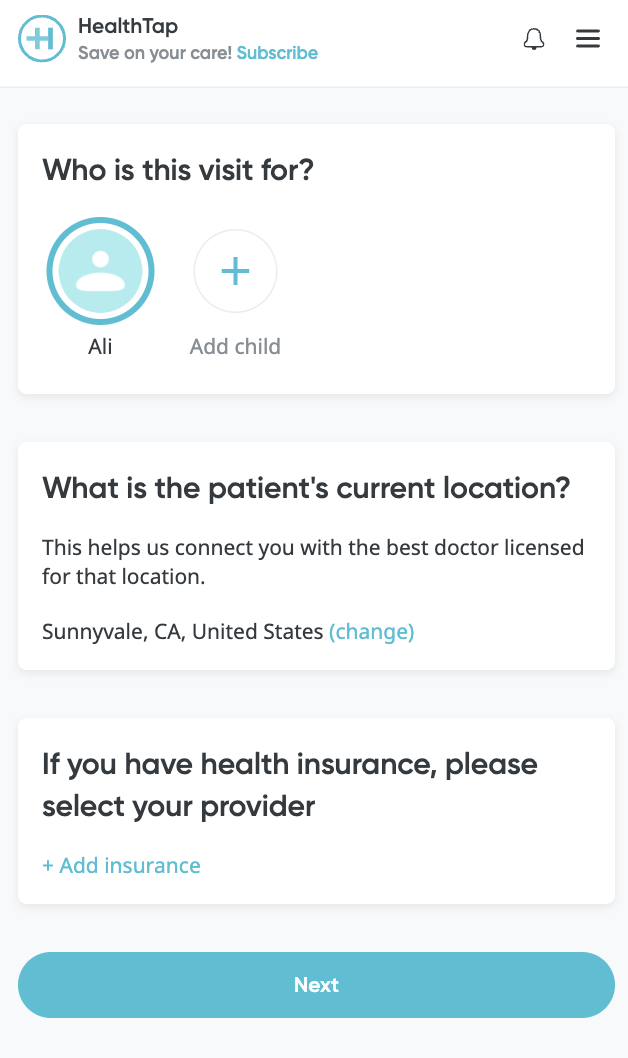Click the patient's current location heading
The image size is (628, 1058).
pos(306,488)
